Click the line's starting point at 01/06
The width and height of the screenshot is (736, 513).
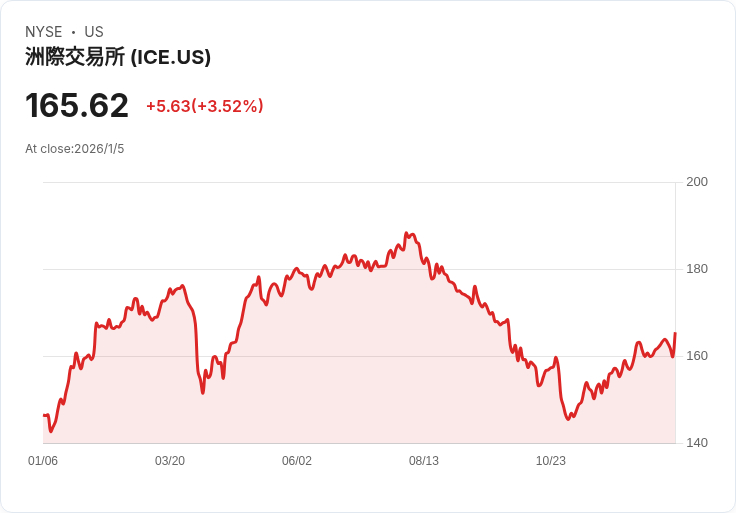coord(44,415)
